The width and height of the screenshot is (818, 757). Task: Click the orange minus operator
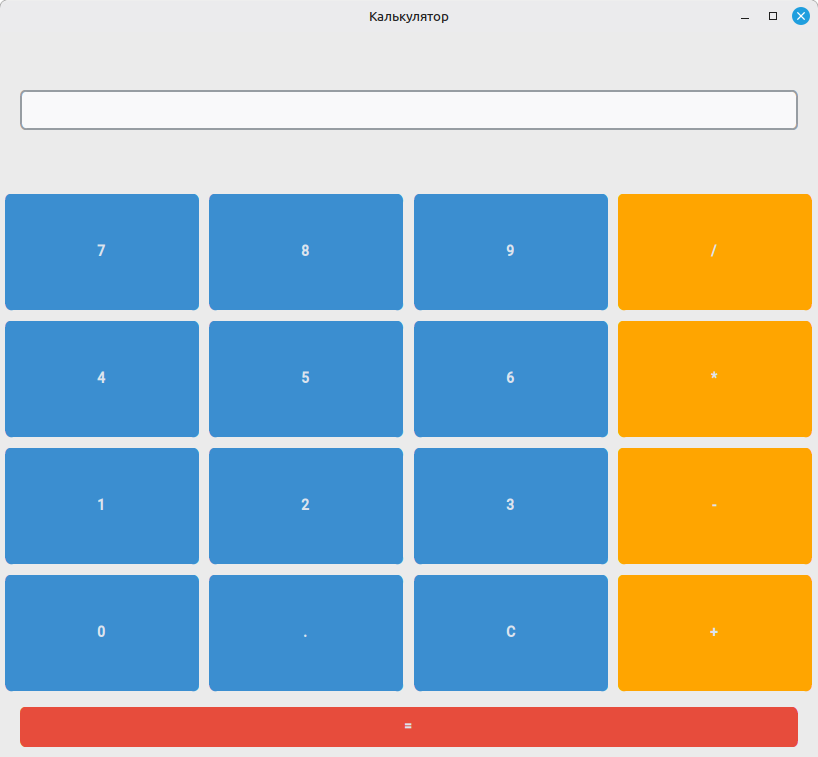point(715,506)
